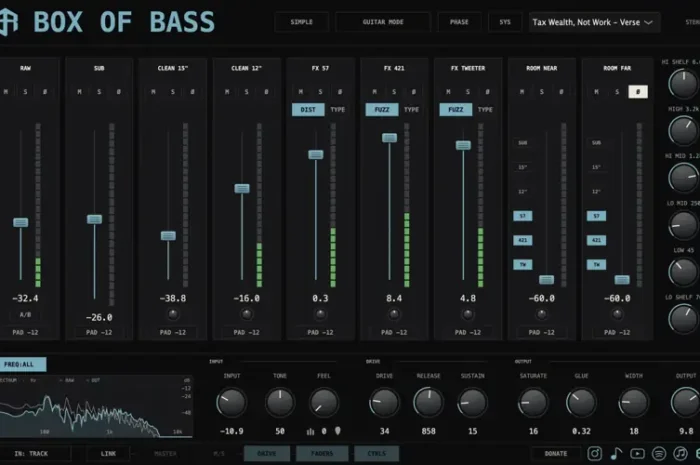Click the pick icon under FEEL knob

(x=338, y=431)
